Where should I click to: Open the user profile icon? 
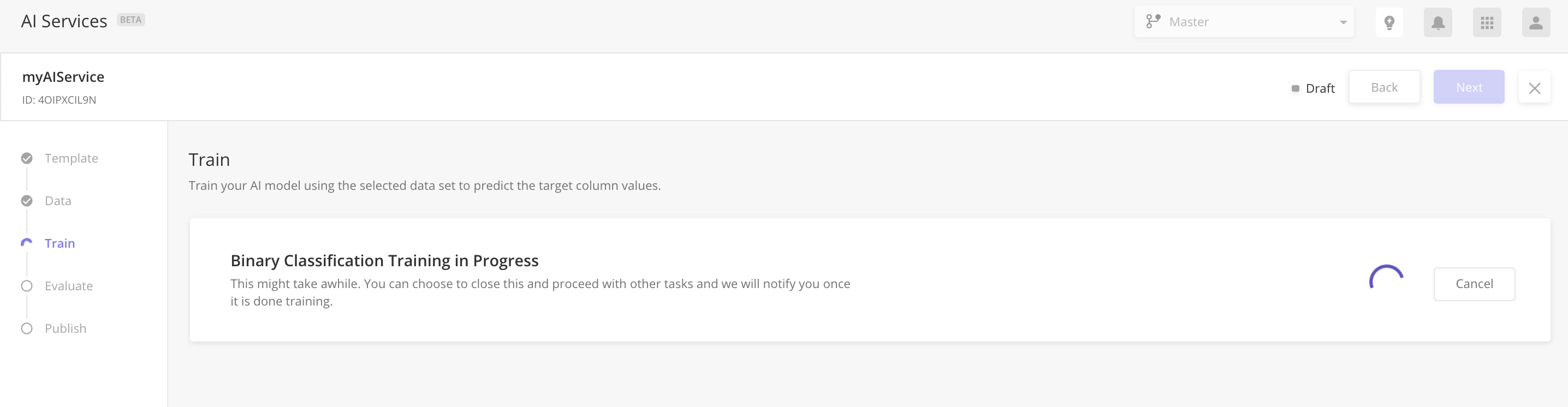click(1536, 22)
